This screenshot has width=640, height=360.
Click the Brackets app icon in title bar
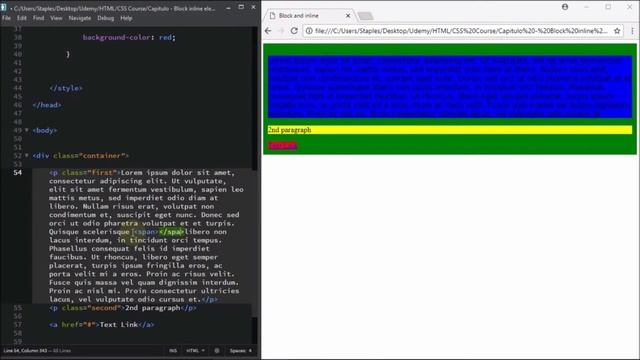point(4,7)
